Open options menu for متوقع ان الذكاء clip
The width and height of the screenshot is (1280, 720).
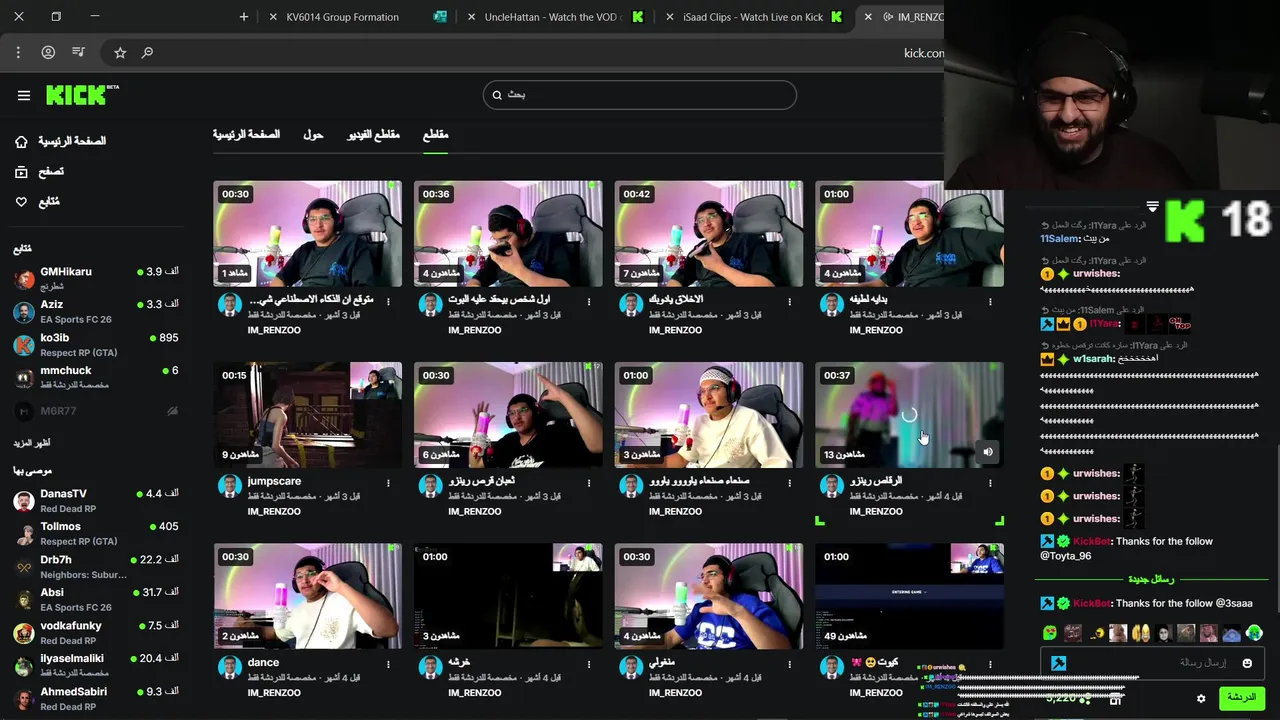(388, 301)
